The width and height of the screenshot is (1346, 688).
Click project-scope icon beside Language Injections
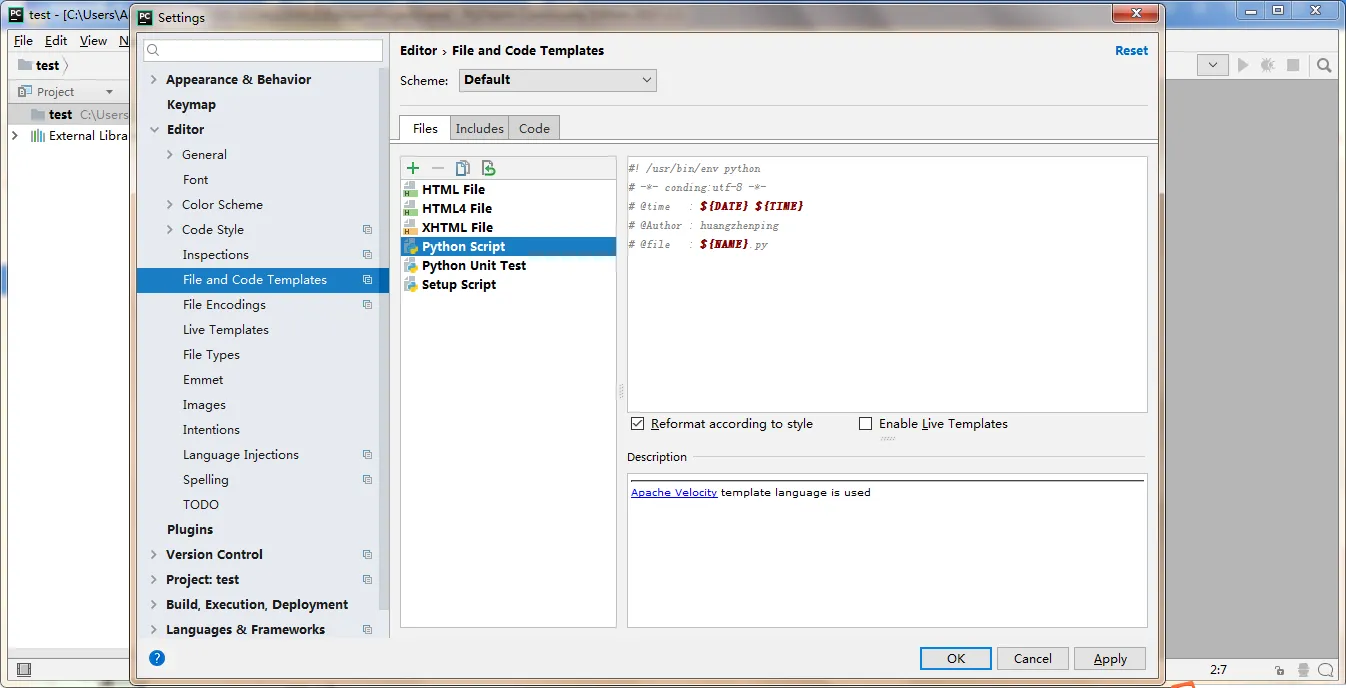click(367, 455)
